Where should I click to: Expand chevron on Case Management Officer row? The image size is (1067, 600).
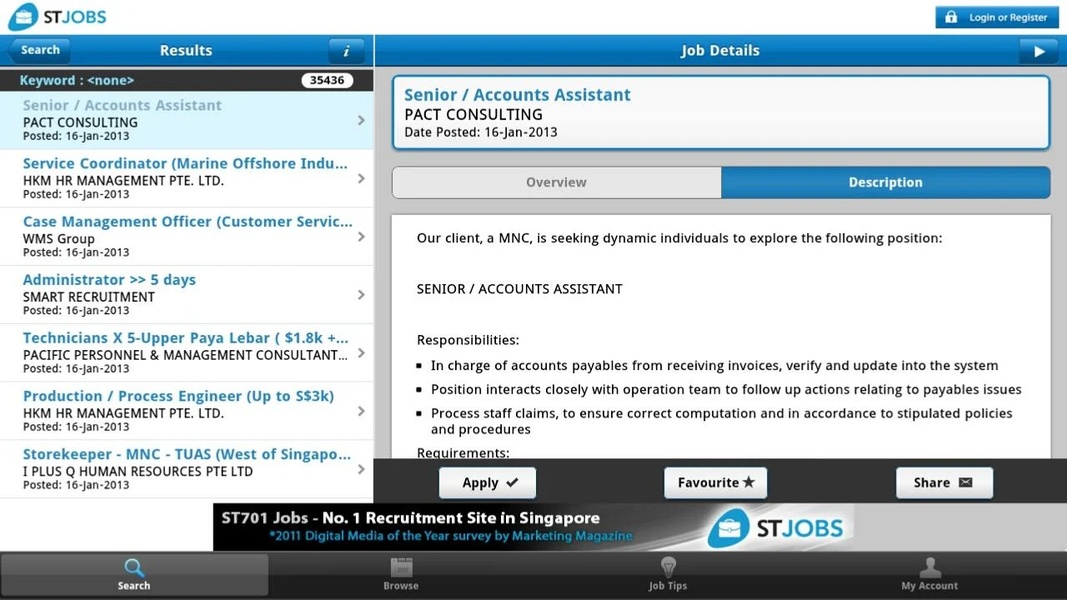[361, 237]
